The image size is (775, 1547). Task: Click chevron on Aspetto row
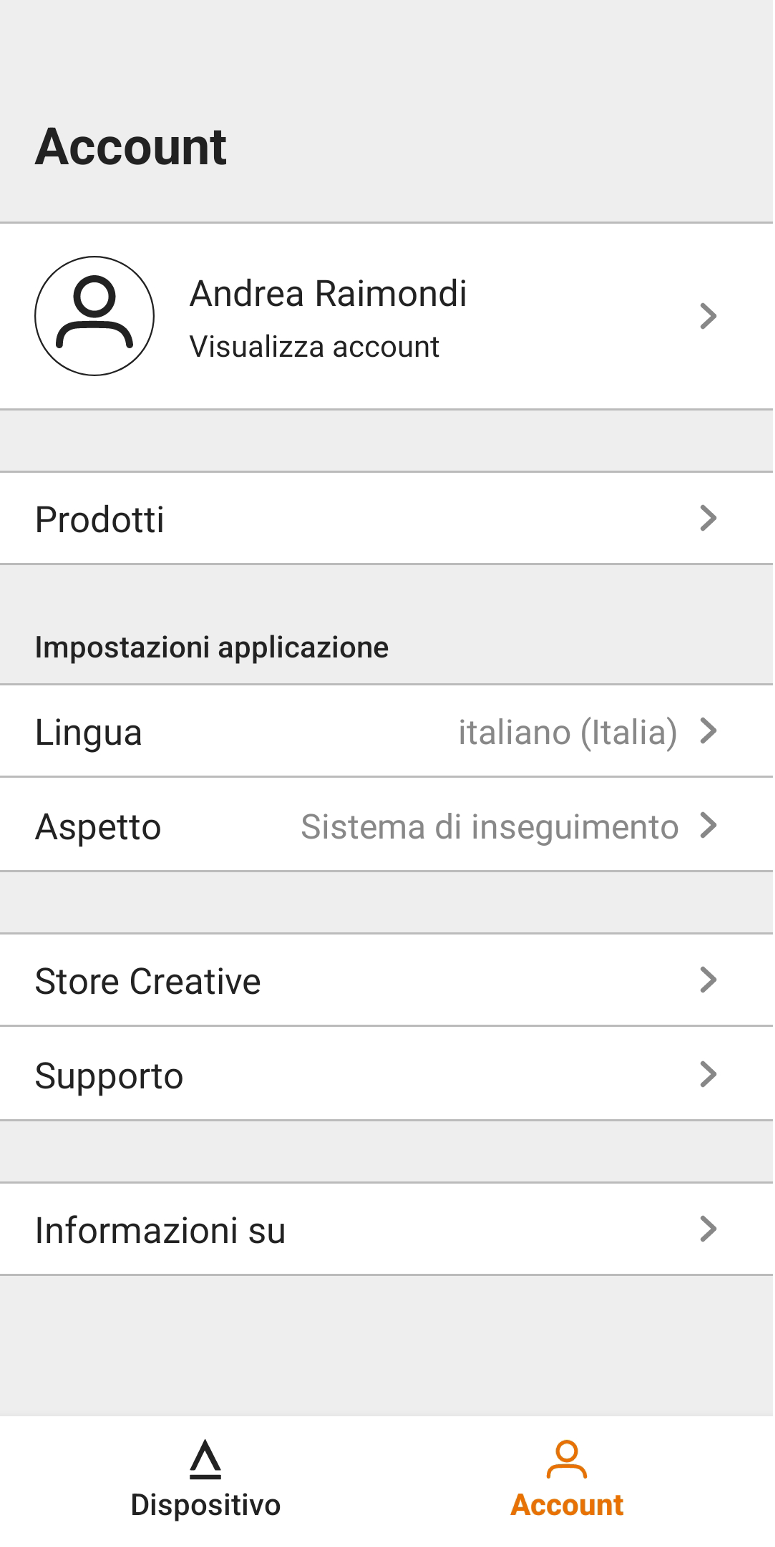(708, 825)
